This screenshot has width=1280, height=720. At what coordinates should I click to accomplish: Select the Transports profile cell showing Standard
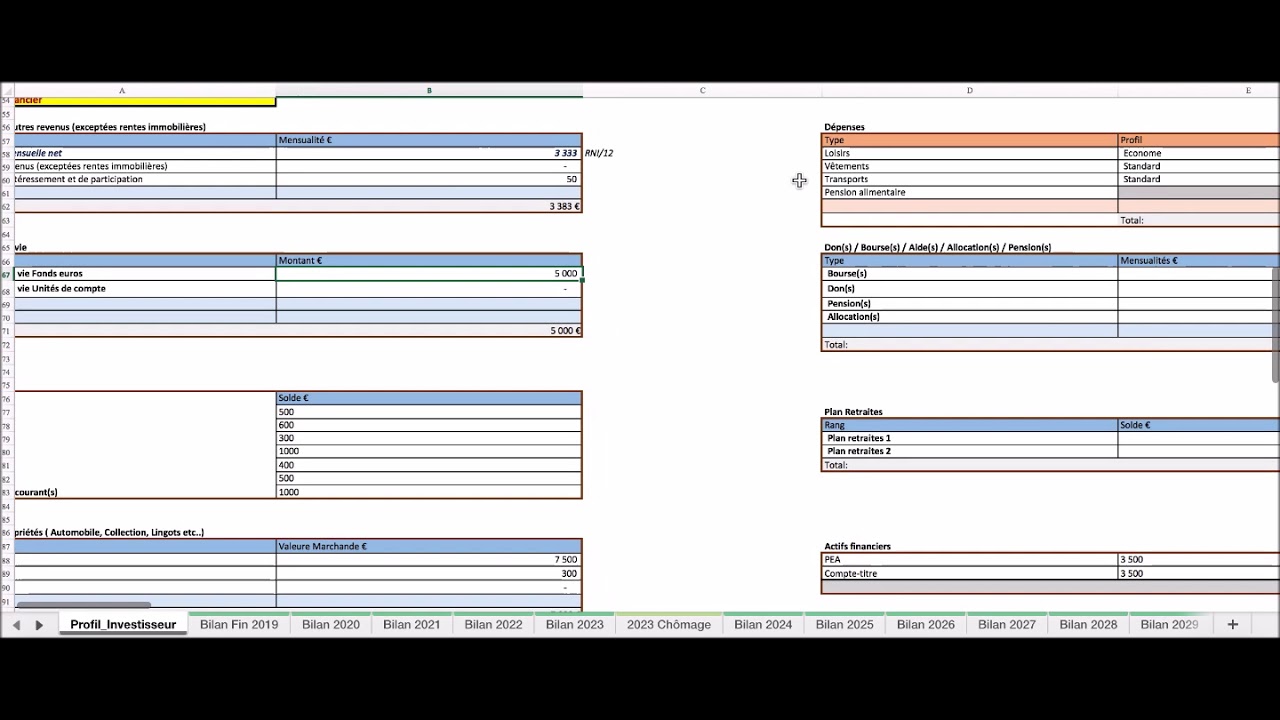coord(1197,179)
